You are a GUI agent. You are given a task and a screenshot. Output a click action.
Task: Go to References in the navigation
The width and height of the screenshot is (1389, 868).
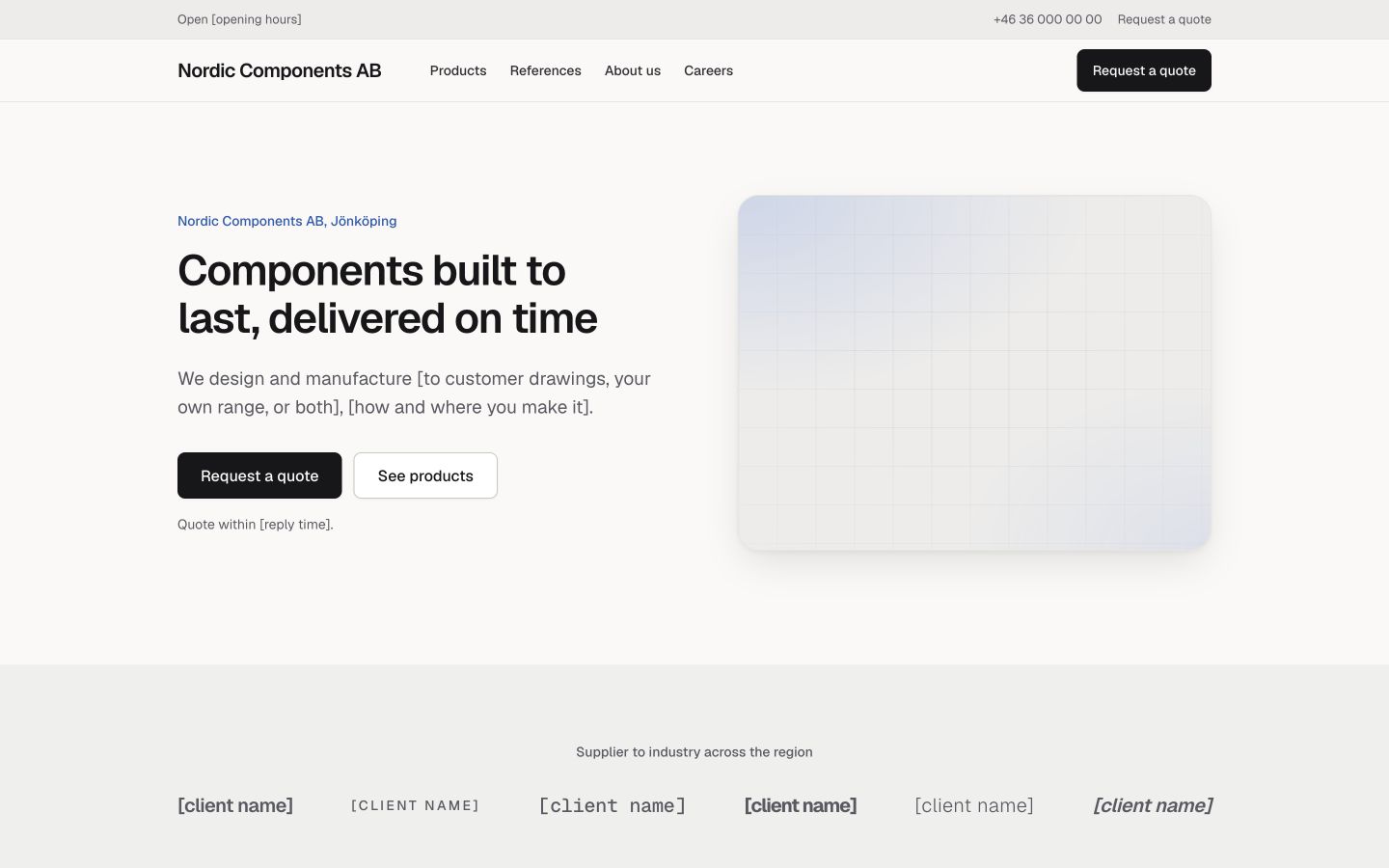tap(546, 70)
